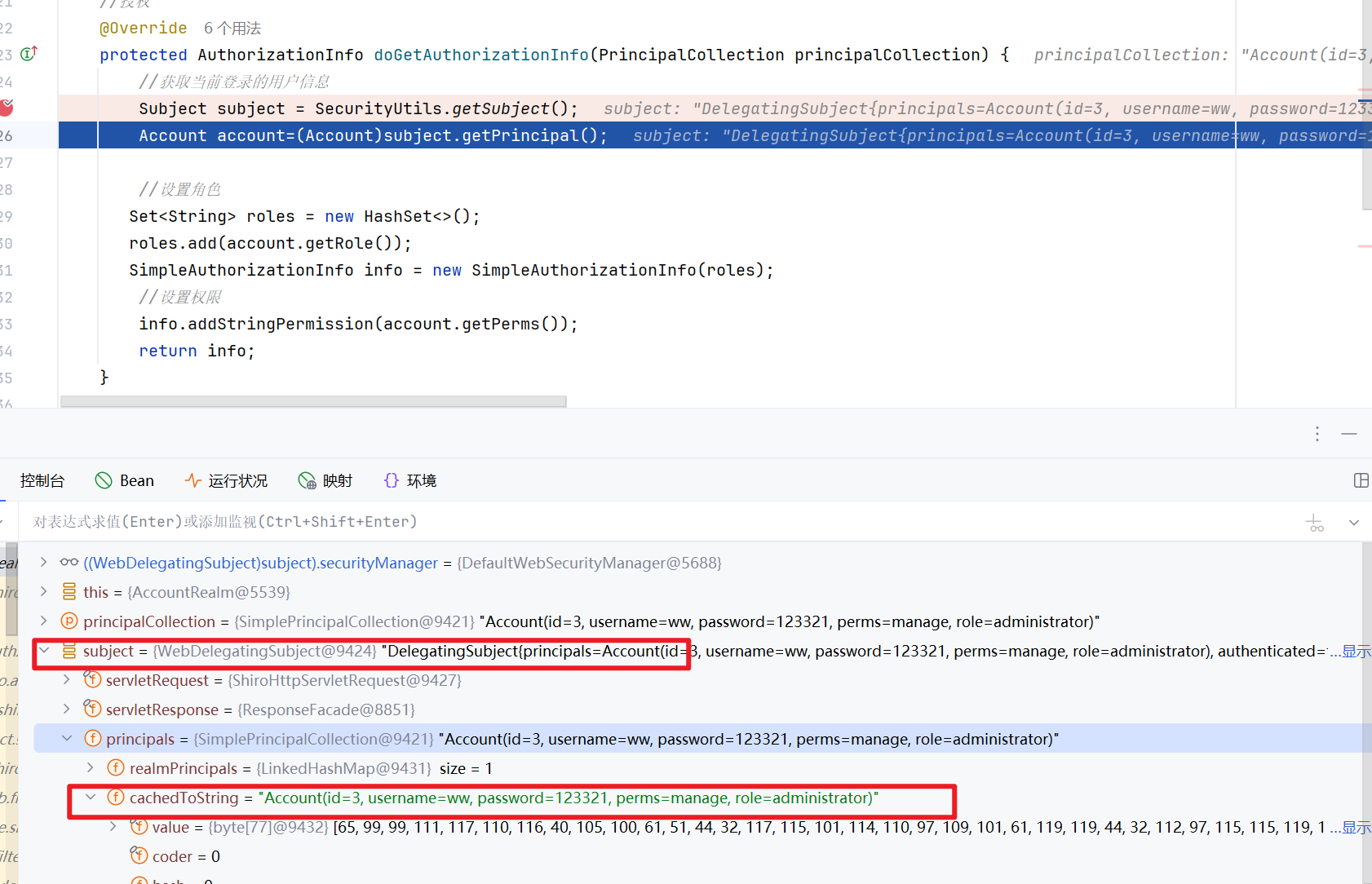Minimize the debug tool window with the dash icon

tap(1349, 434)
